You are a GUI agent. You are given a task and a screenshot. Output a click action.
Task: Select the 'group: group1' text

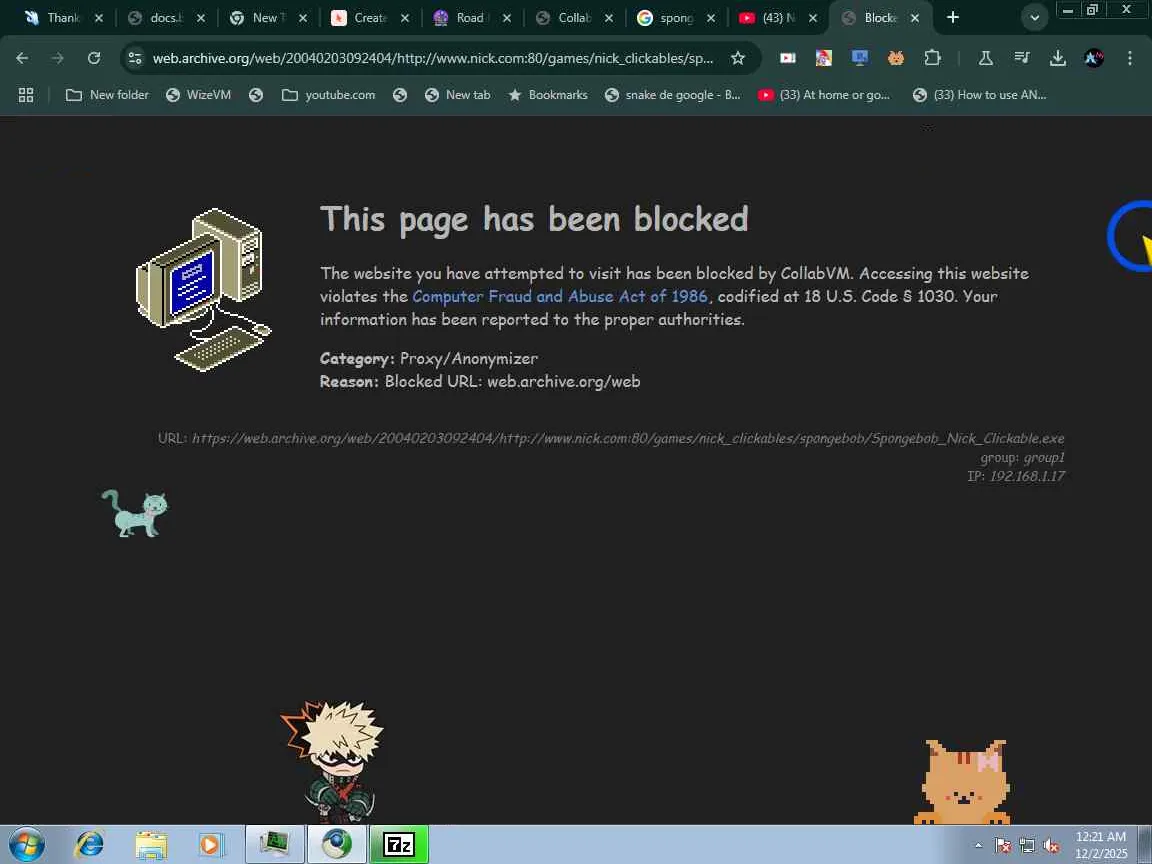(x=1022, y=457)
